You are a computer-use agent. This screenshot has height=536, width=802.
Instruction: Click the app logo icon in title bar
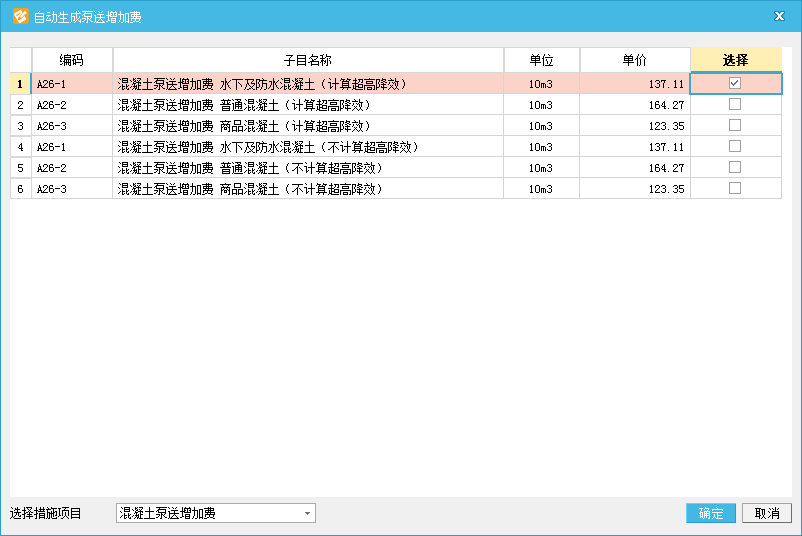[20, 16]
